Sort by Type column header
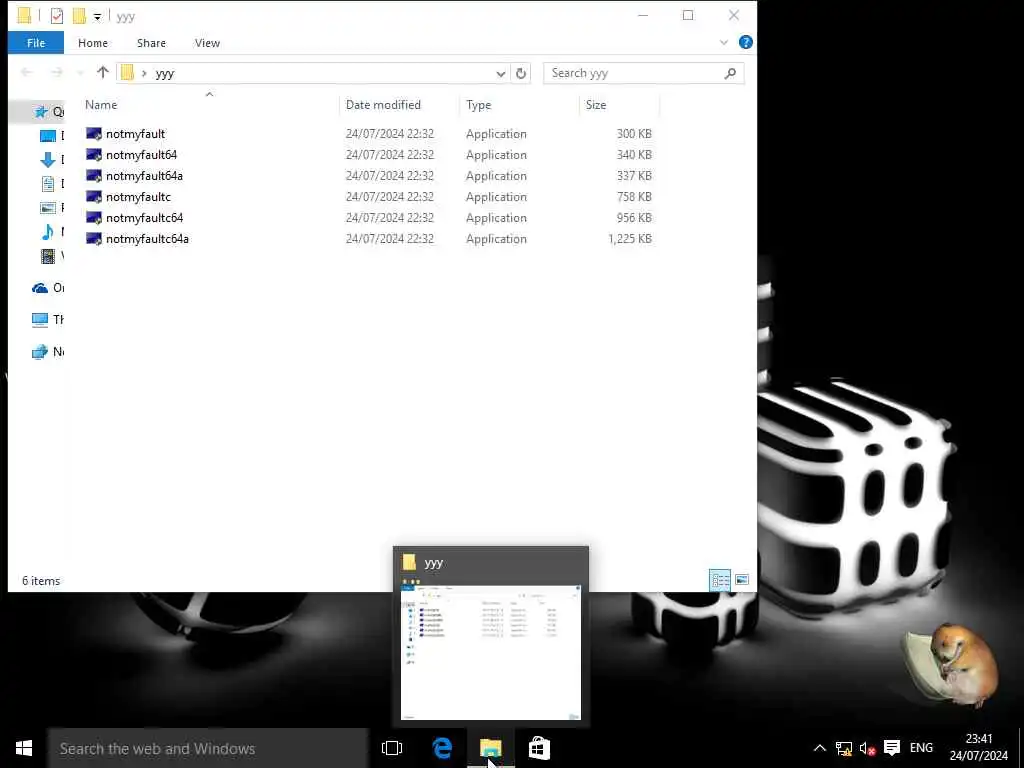Image resolution: width=1024 pixels, height=768 pixels. tap(478, 105)
